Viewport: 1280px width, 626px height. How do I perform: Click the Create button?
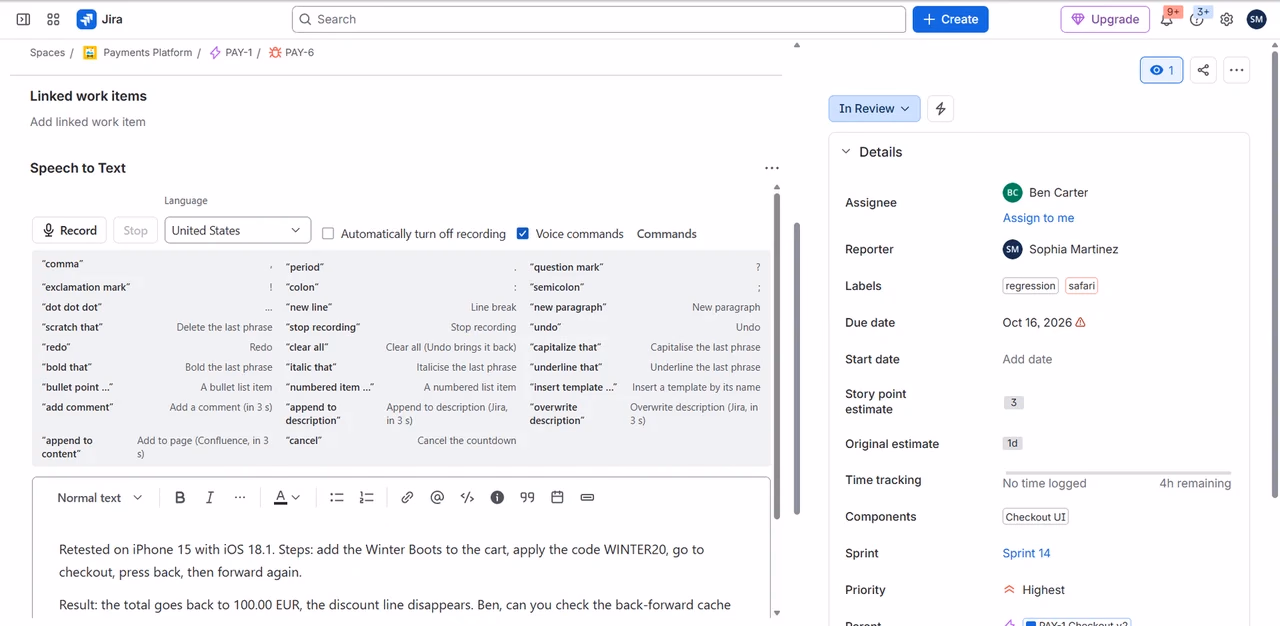coord(950,19)
